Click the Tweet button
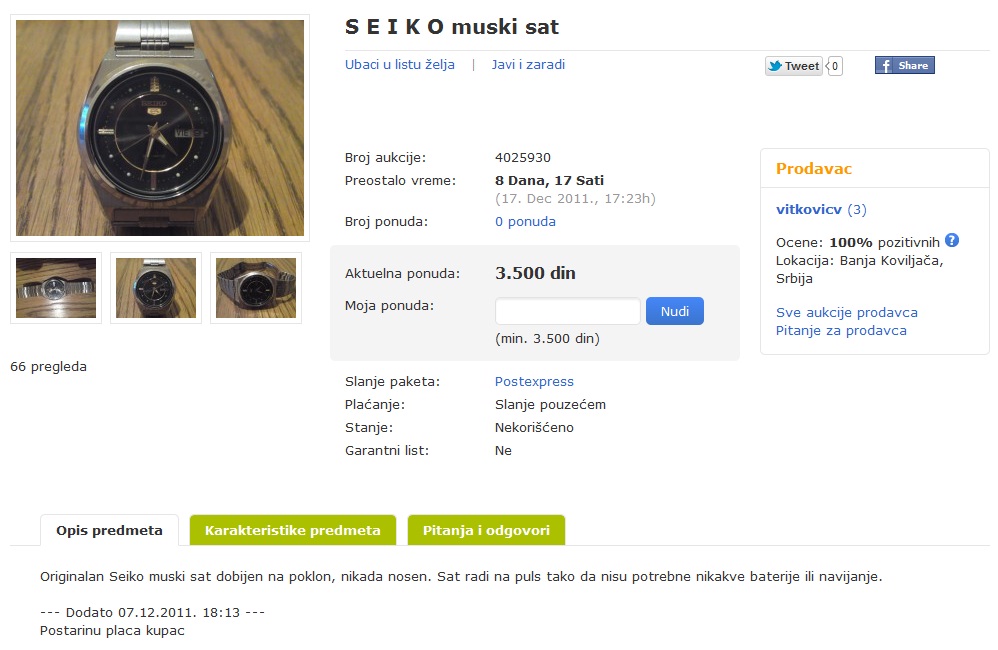The image size is (998, 650). click(x=794, y=66)
